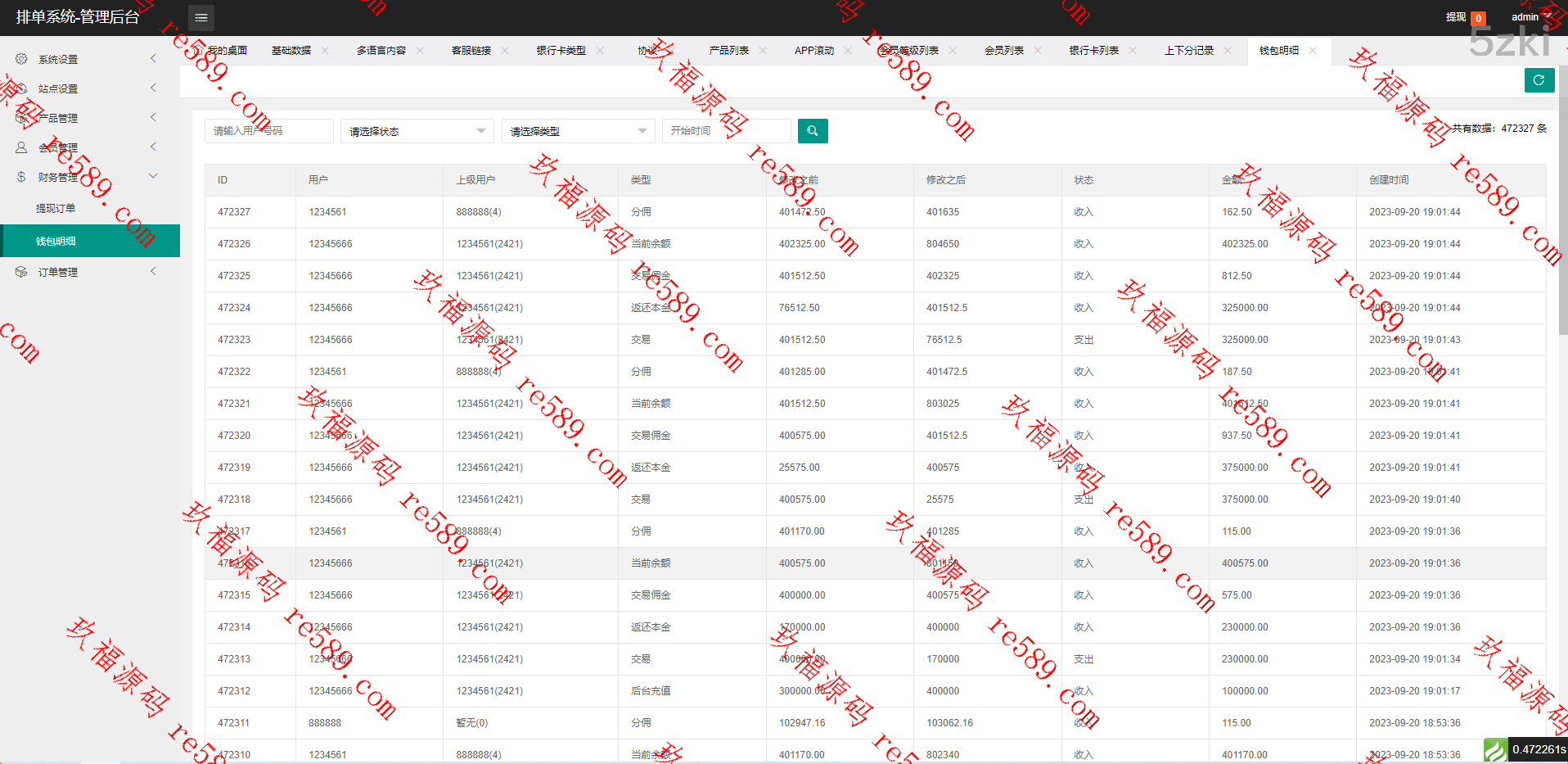The width and height of the screenshot is (1568, 764).
Task: Open the 请选择状态 dropdown
Action: [417, 131]
